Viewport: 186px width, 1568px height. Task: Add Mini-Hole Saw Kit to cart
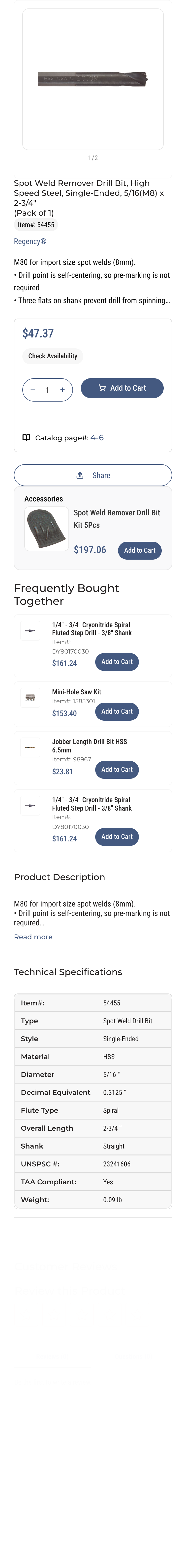[117, 712]
